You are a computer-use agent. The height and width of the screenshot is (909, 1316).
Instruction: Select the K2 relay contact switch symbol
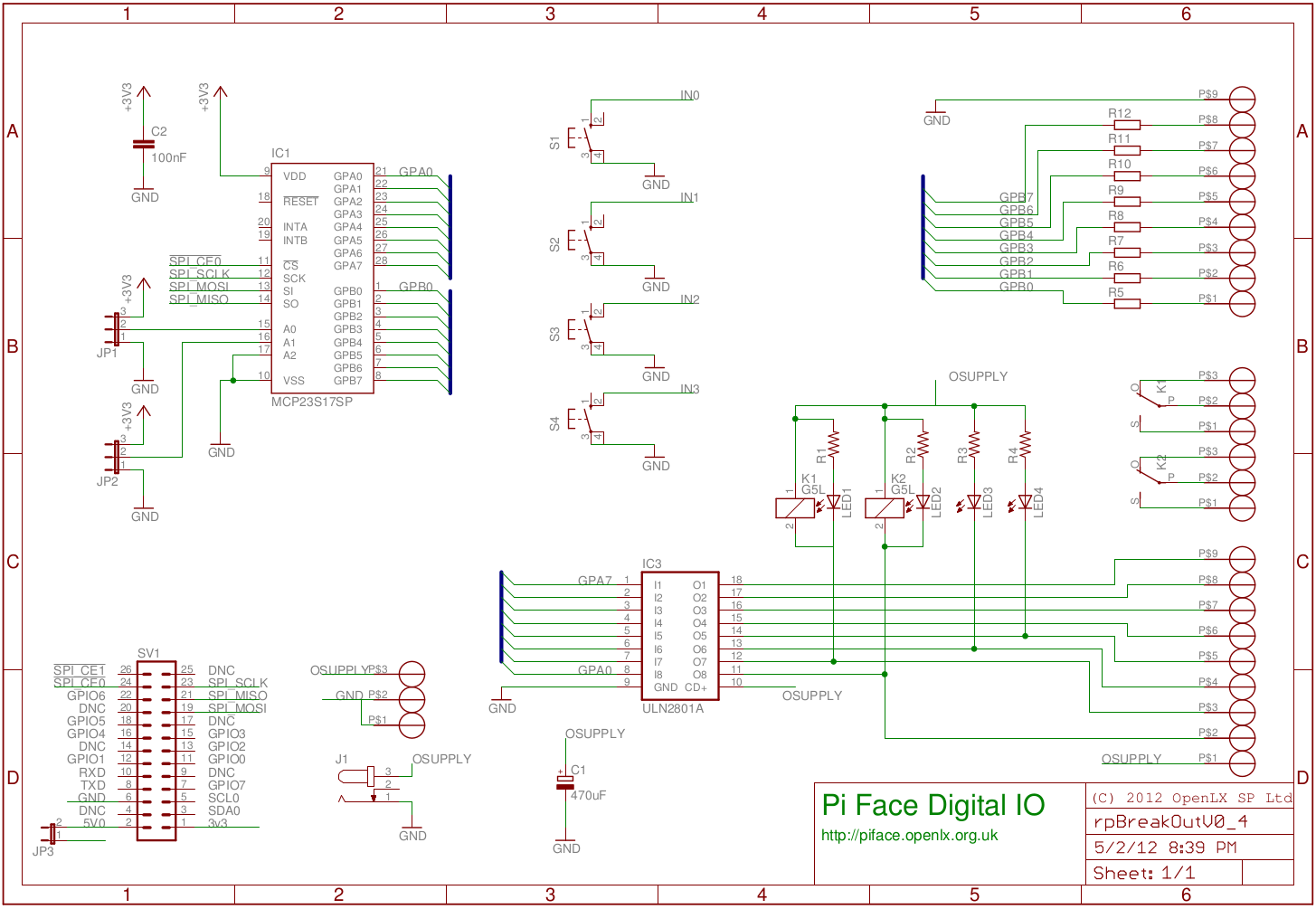1150,477
